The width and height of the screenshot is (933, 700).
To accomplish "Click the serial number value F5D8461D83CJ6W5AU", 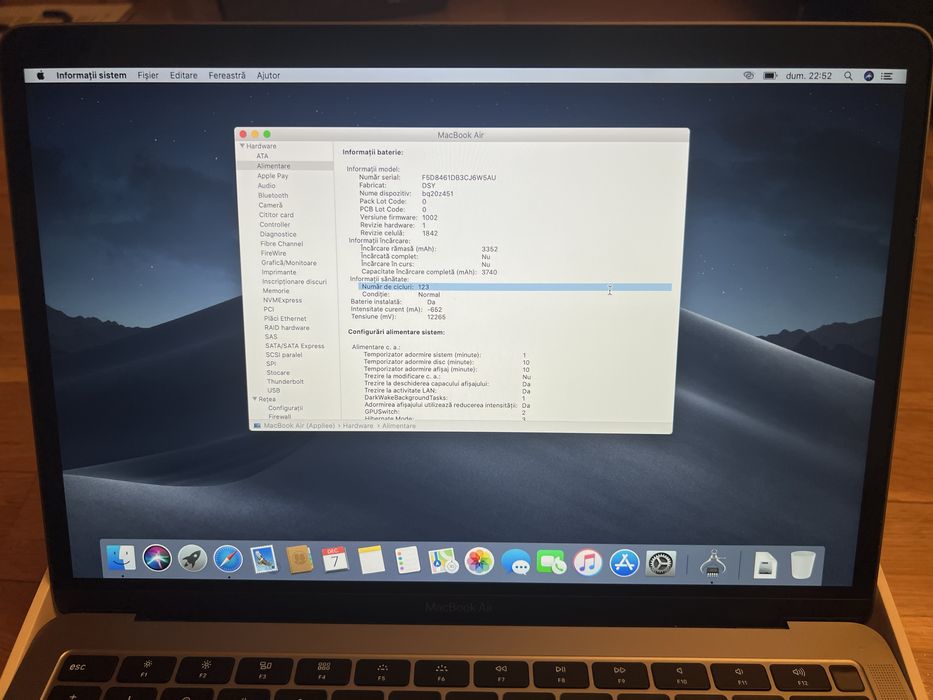I will pyautogui.click(x=458, y=177).
